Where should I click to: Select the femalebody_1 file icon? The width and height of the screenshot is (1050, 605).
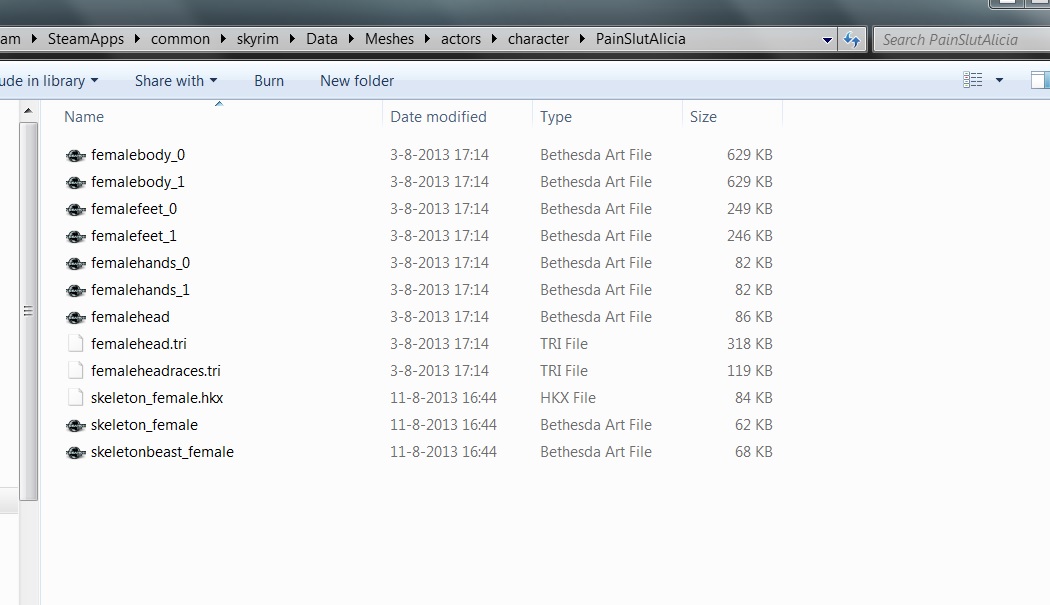[76, 182]
